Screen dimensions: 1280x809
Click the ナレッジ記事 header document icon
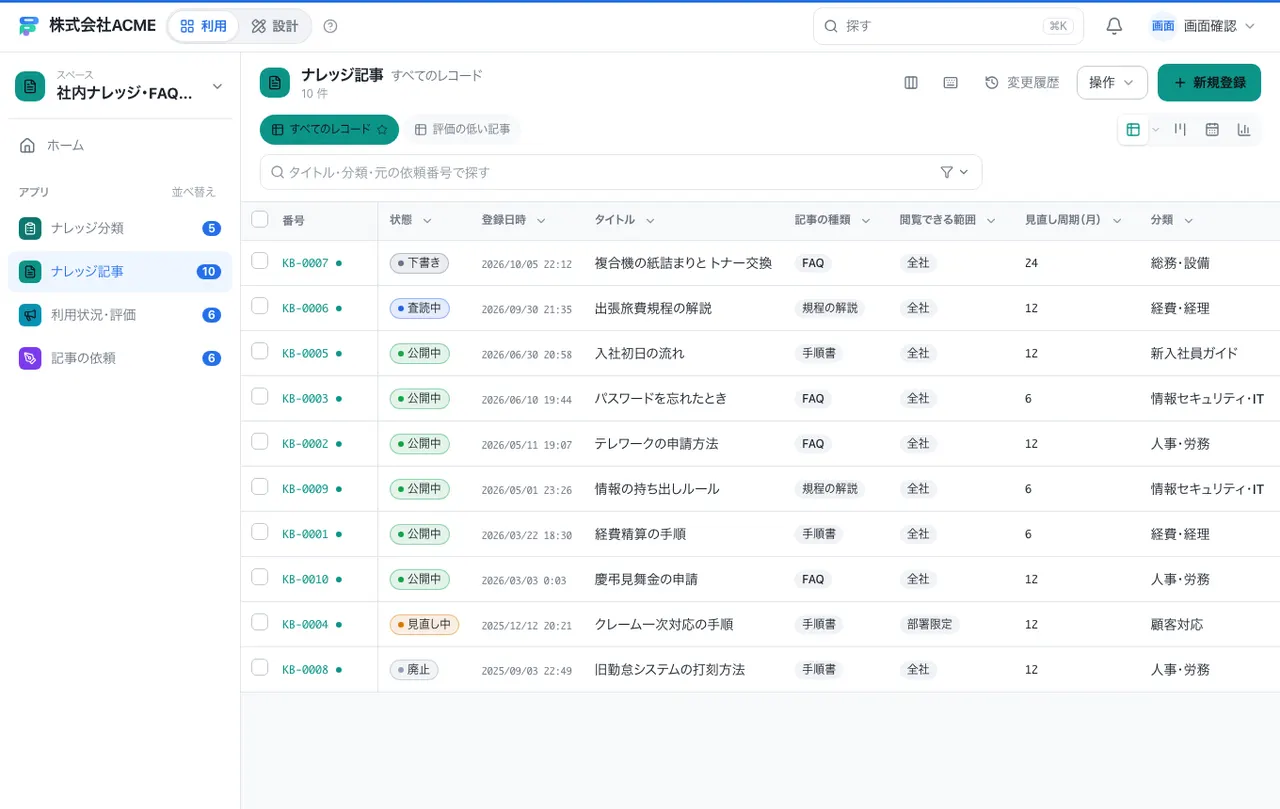(275, 83)
